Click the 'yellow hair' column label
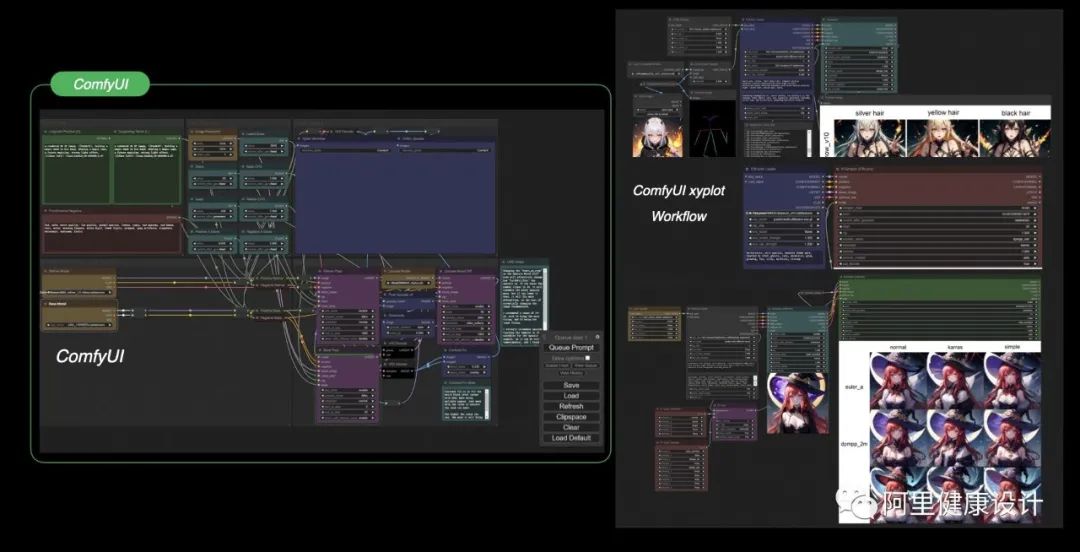 click(943, 112)
